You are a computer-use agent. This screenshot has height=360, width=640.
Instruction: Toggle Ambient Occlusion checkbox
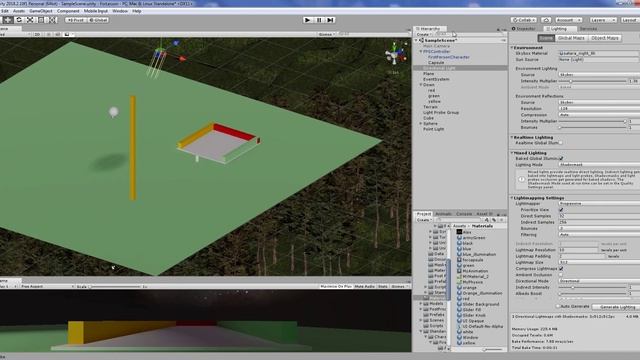point(561,275)
